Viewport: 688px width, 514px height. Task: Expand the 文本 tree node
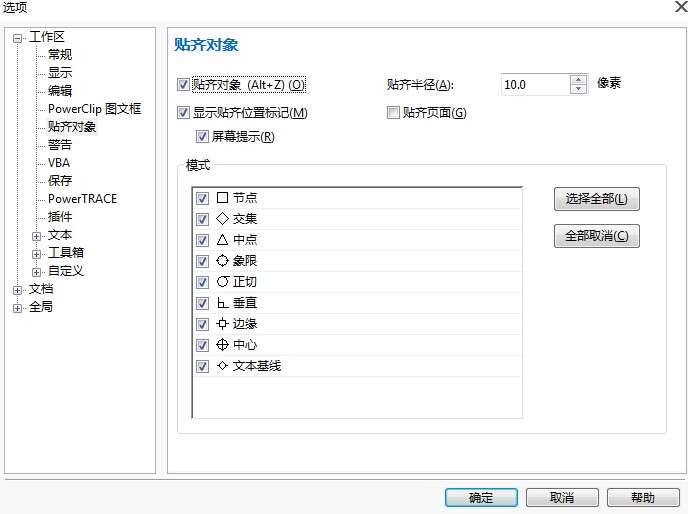click(36, 236)
